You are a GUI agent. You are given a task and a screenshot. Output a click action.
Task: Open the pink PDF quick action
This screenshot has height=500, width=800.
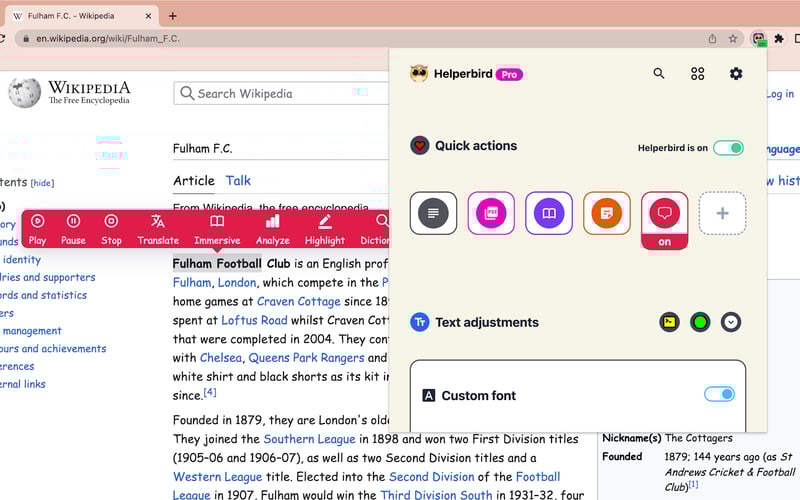(491, 213)
